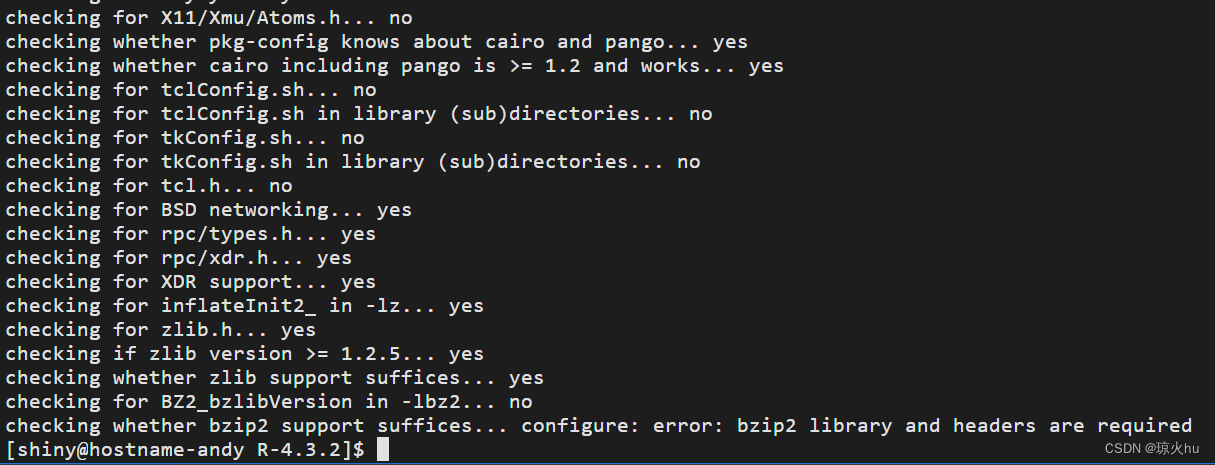Click the "checking for tclConfig.sh... no" line
This screenshot has width=1215, height=465.
[190, 90]
